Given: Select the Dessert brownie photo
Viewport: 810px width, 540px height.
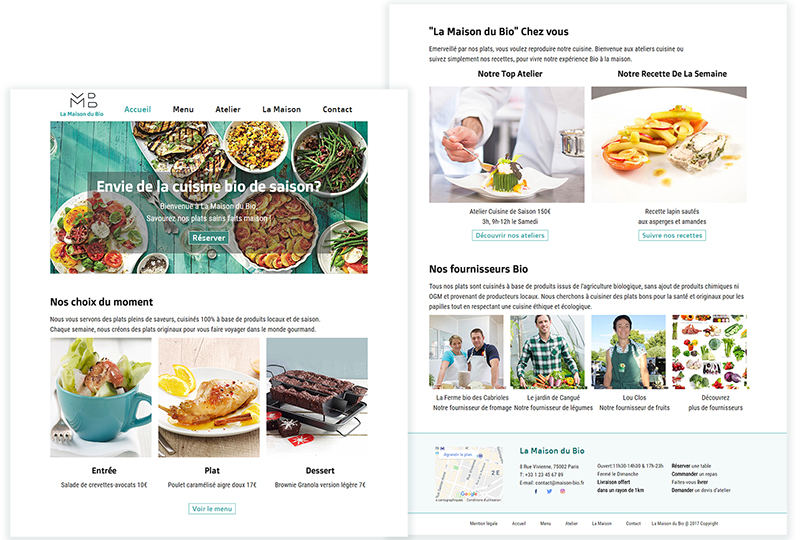Looking at the screenshot, I should tap(317, 397).
